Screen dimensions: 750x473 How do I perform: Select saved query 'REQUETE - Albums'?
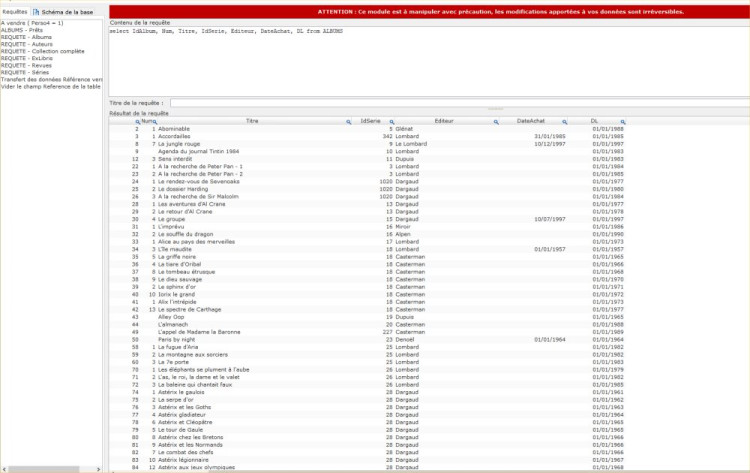(x=26, y=37)
